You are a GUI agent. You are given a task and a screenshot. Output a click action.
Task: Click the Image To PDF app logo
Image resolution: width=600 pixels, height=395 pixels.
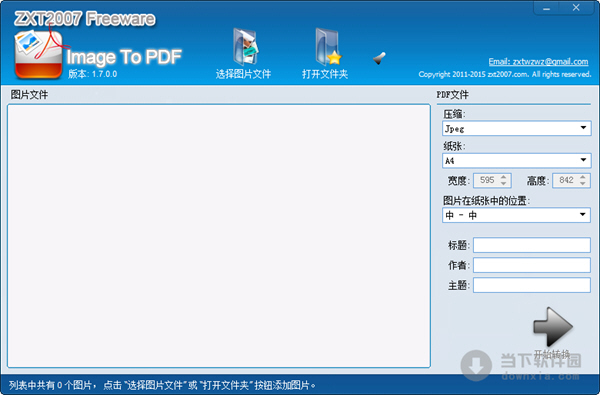click(x=38, y=54)
